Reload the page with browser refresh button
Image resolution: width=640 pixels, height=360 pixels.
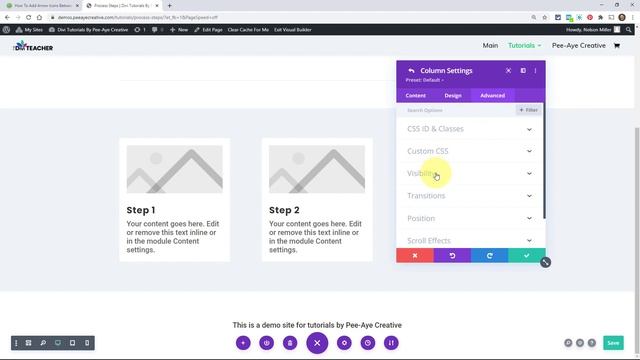(29, 18)
